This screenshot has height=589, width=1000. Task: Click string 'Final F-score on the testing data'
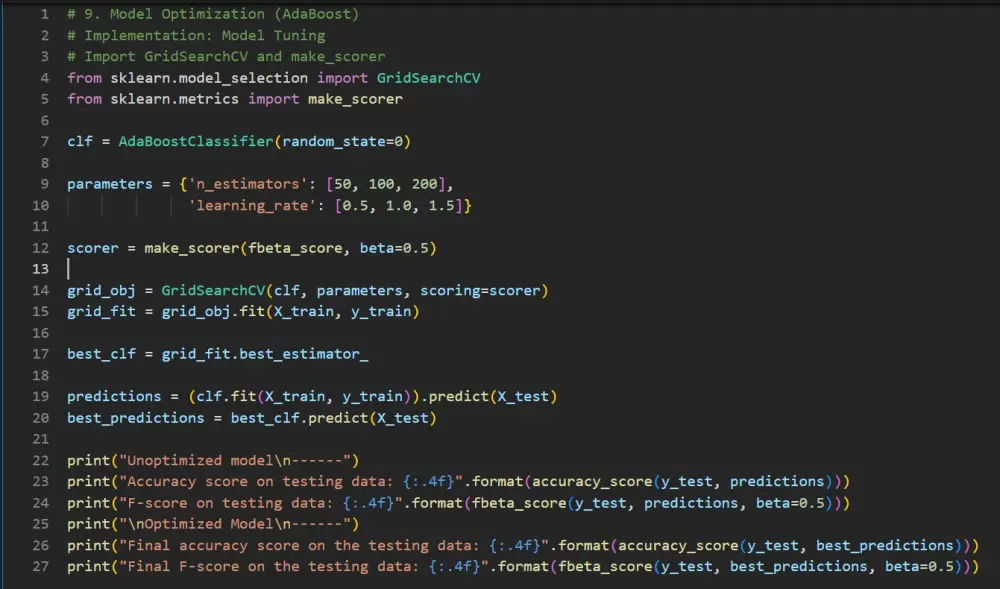click(x=270, y=567)
